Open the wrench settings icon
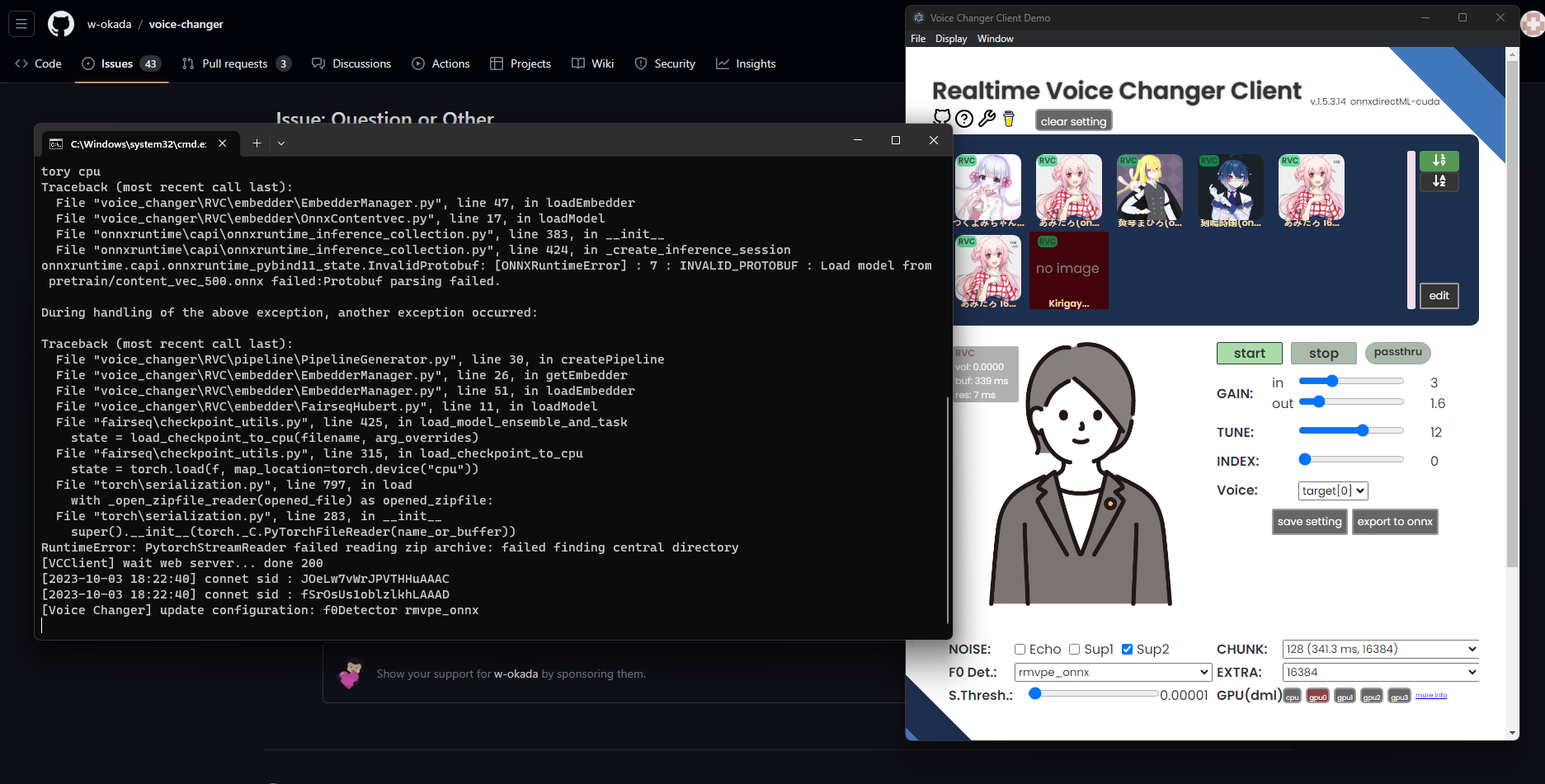The height and width of the screenshot is (784, 1545). [x=987, y=118]
